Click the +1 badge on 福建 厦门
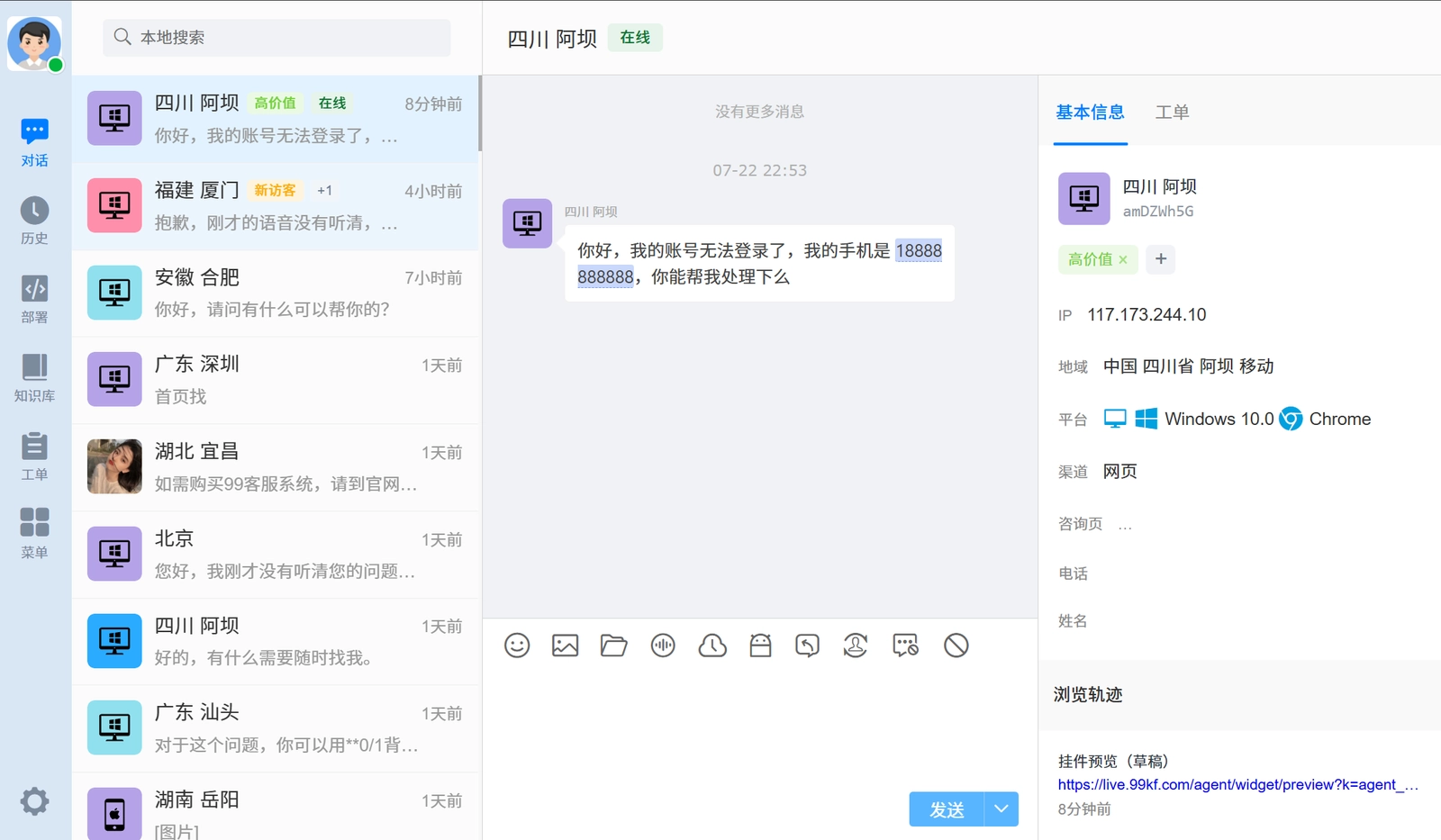Image resolution: width=1441 pixels, height=840 pixels. click(325, 191)
